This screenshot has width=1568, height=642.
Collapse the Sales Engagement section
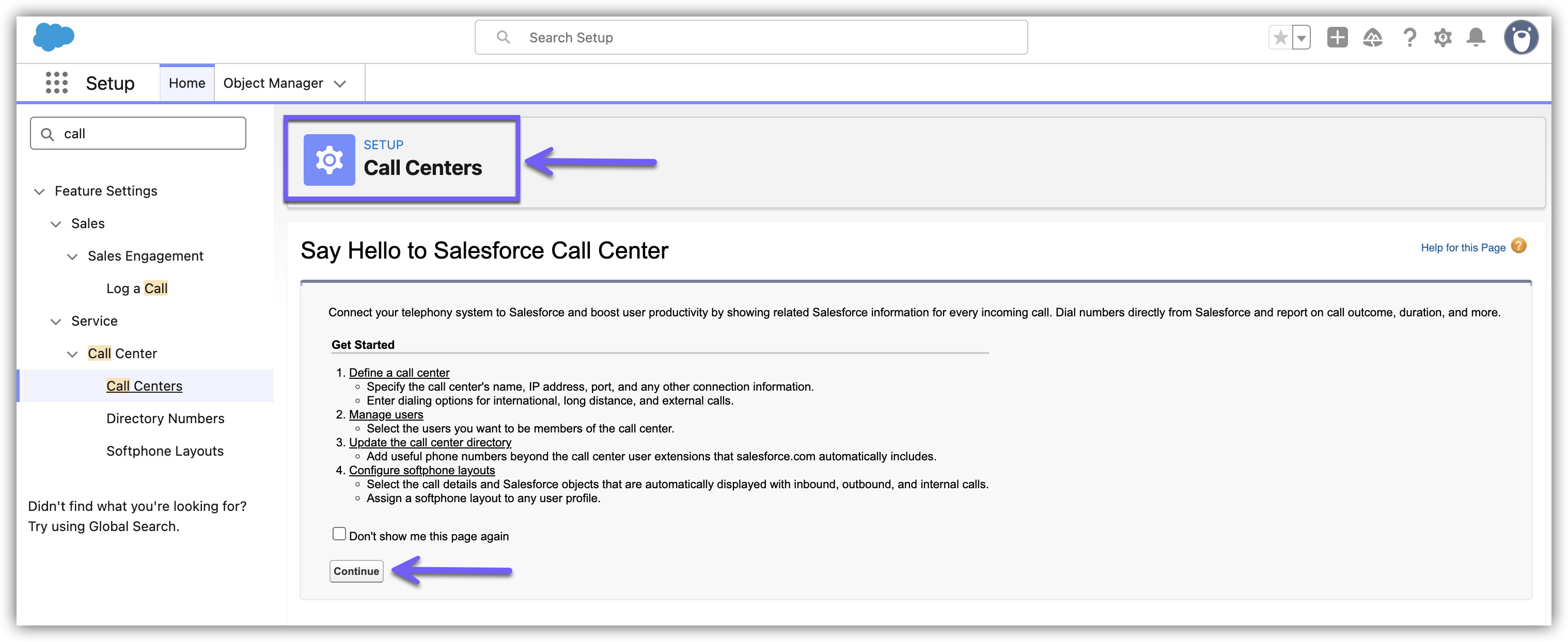72,256
